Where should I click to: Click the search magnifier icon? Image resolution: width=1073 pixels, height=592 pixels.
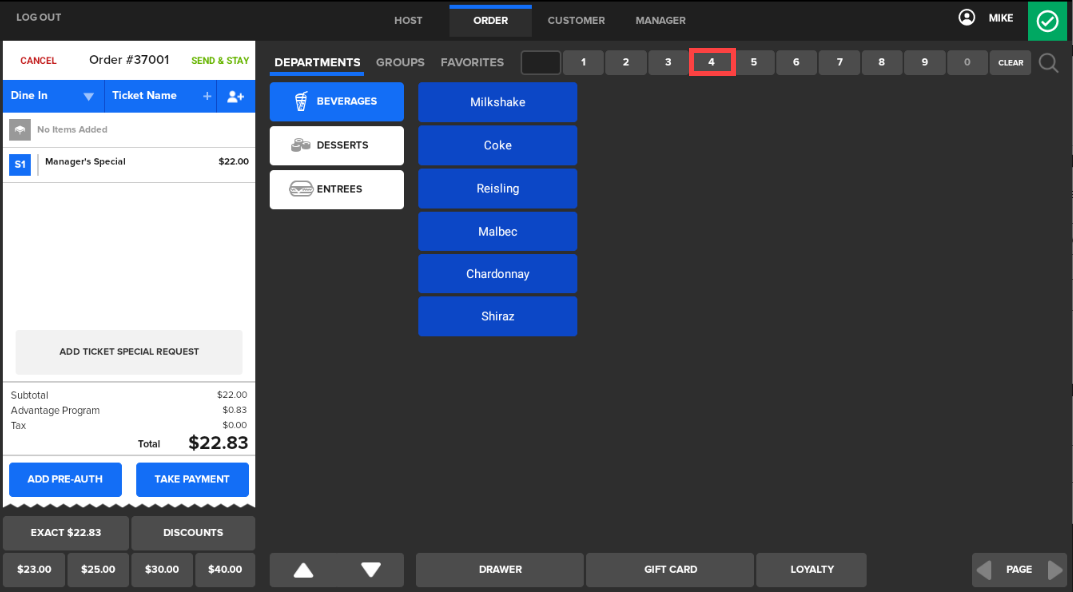tap(1048, 63)
